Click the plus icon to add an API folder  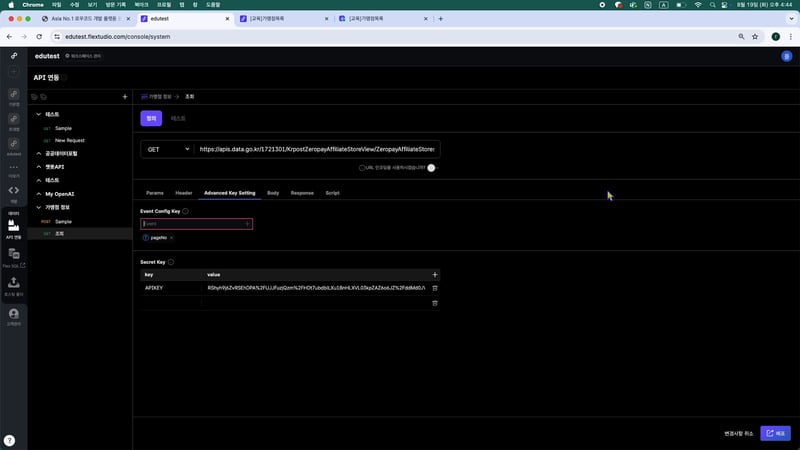pyautogui.click(x=124, y=97)
